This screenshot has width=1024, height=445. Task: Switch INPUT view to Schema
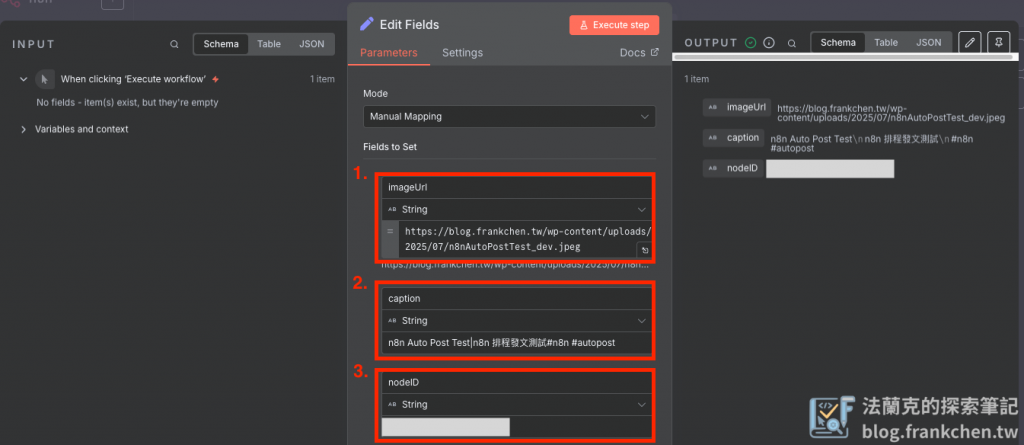click(221, 44)
